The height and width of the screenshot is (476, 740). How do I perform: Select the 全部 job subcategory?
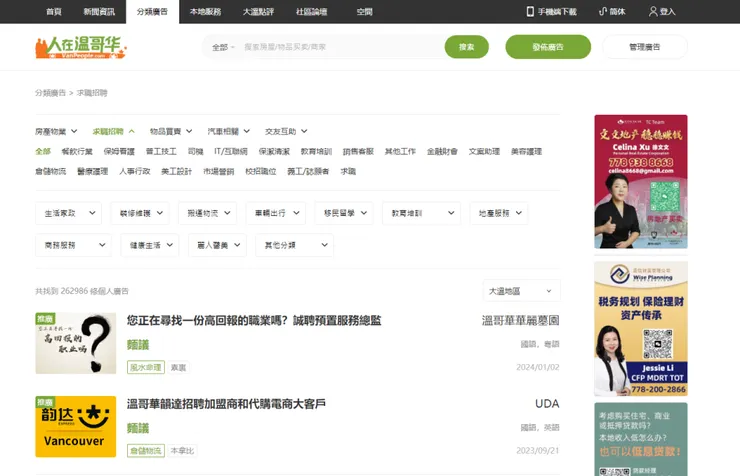43,151
